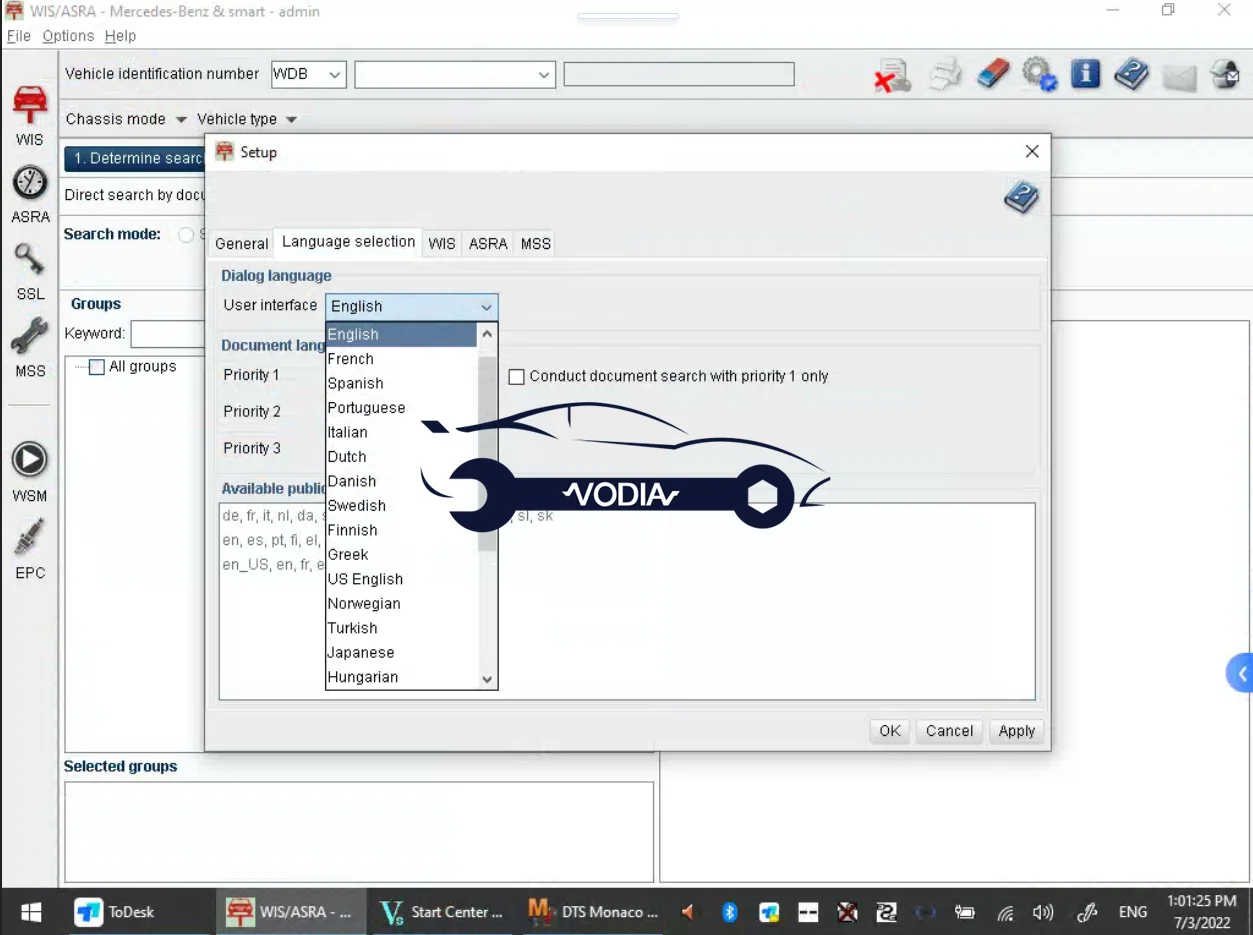Open the File menu

tap(18, 36)
